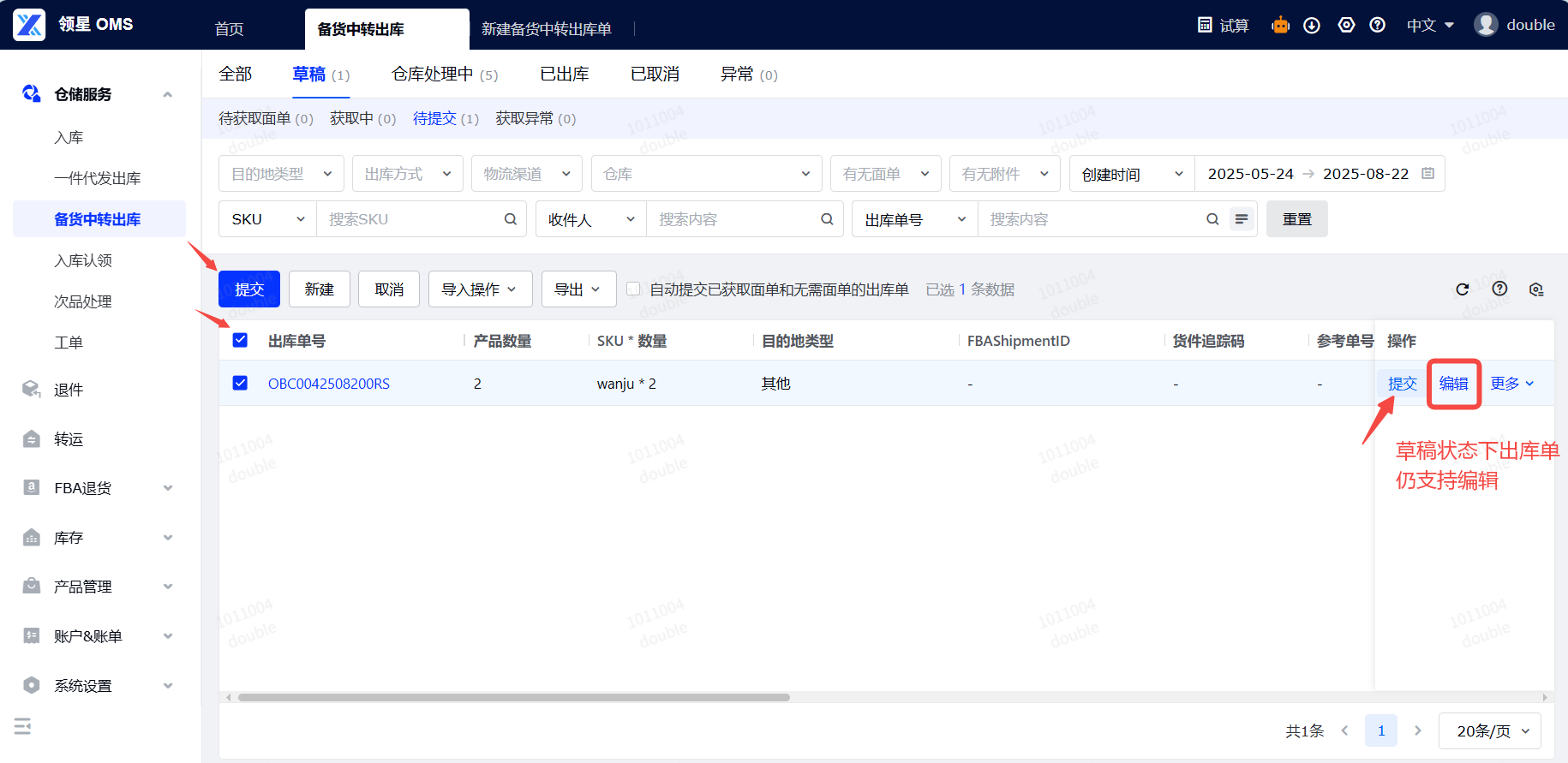The image size is (1568, 763).
Task: Switch to the 仓库处理中 tab
Action: 444,75
